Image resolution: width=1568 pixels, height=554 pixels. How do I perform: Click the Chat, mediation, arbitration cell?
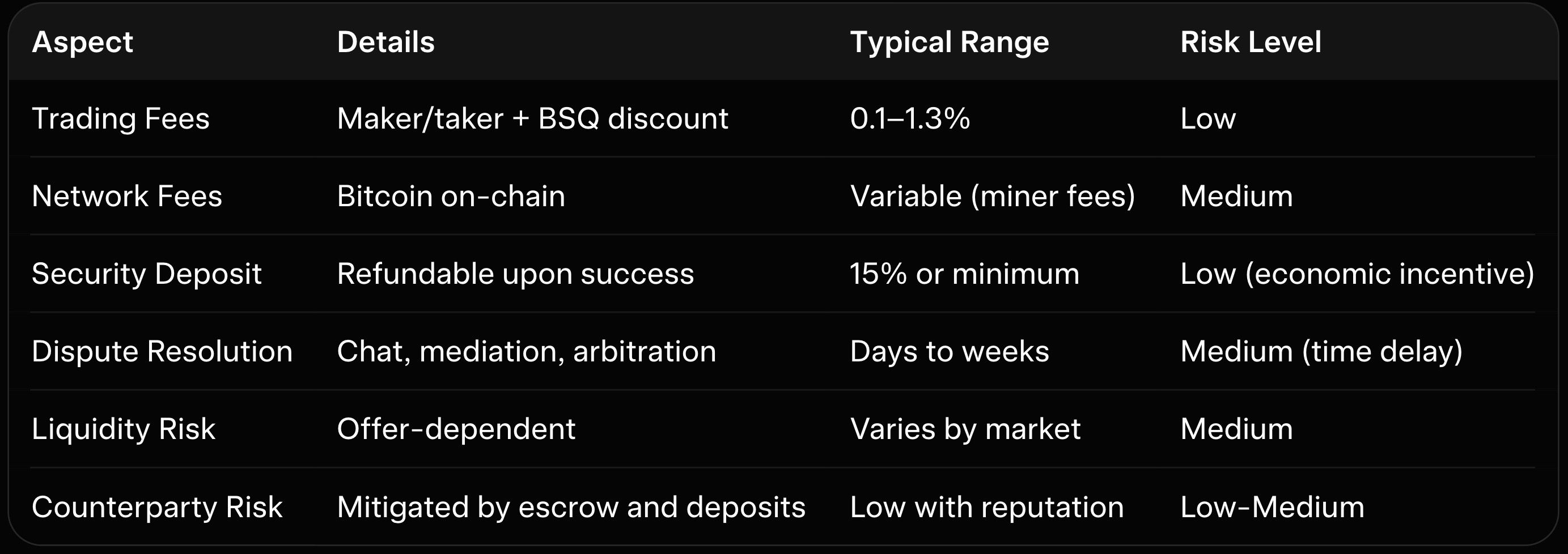click(526, 352)
